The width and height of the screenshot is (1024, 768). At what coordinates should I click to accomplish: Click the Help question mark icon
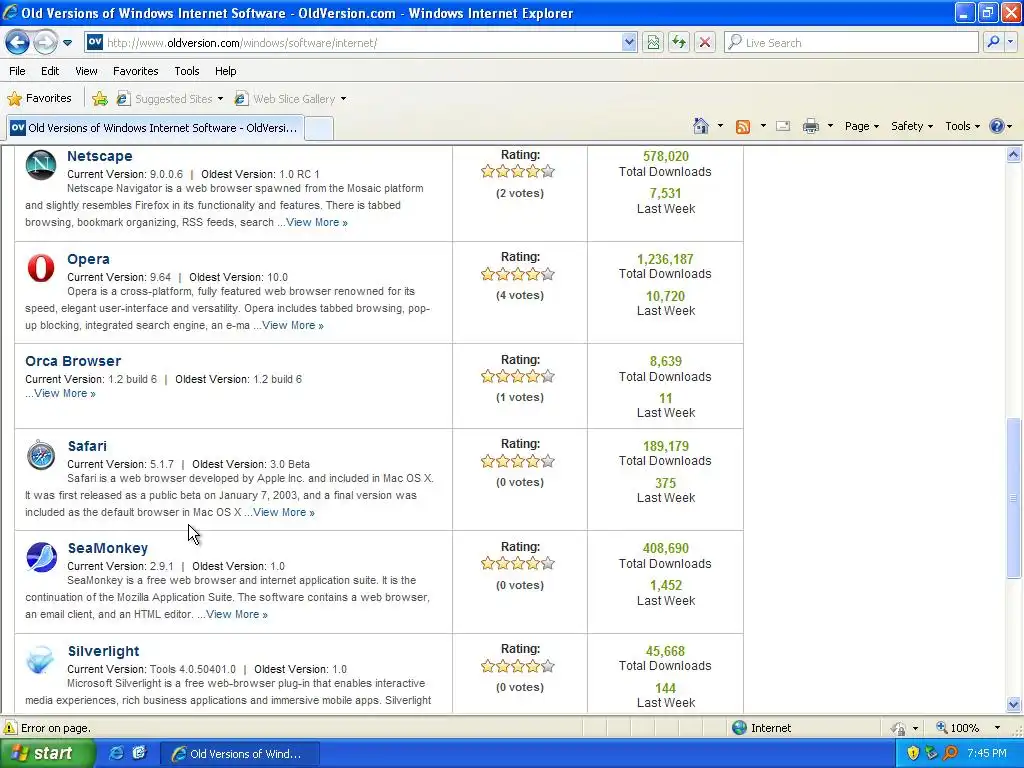(x=997, y=126)
